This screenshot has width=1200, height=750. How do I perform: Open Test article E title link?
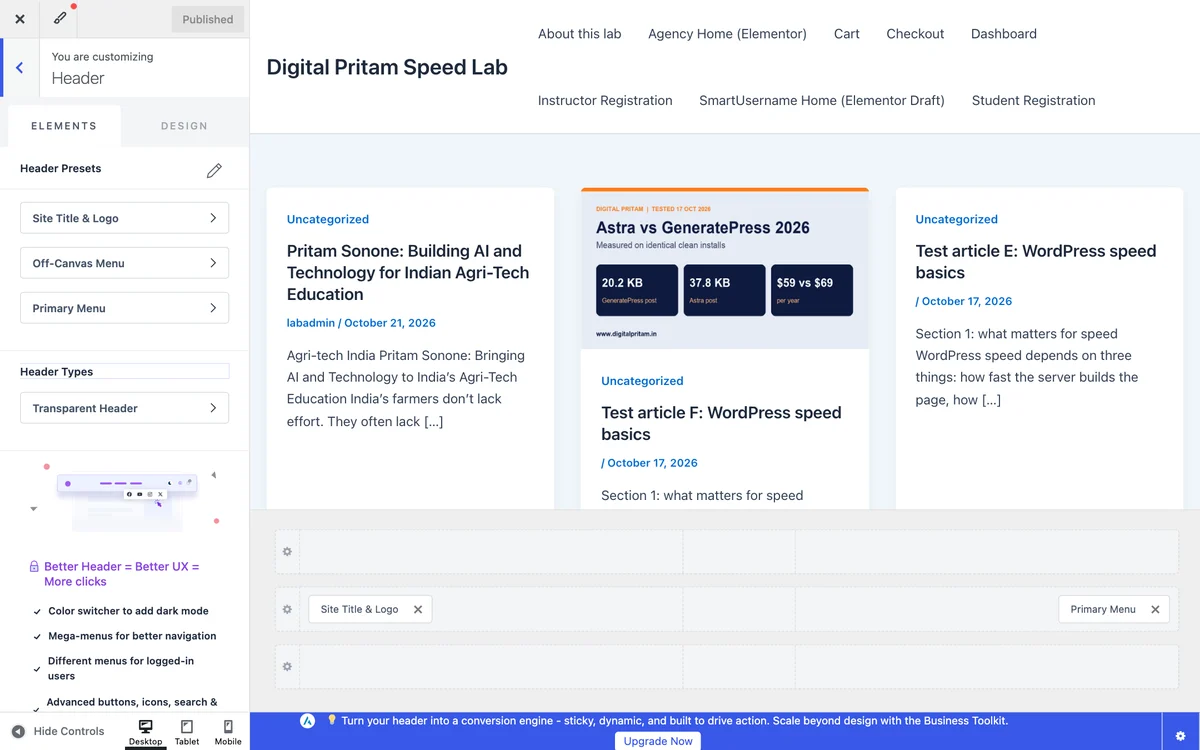coord(1036,262)
